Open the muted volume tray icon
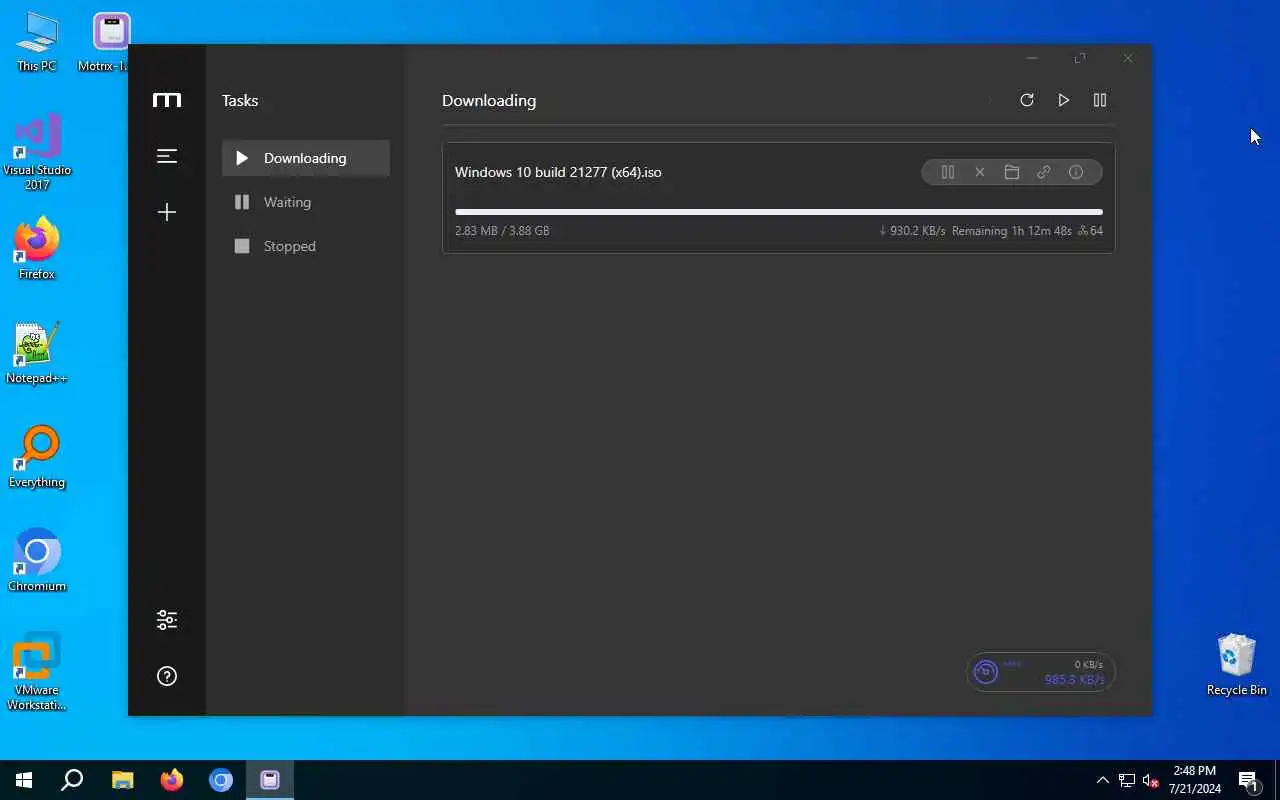 point(1151,780)
